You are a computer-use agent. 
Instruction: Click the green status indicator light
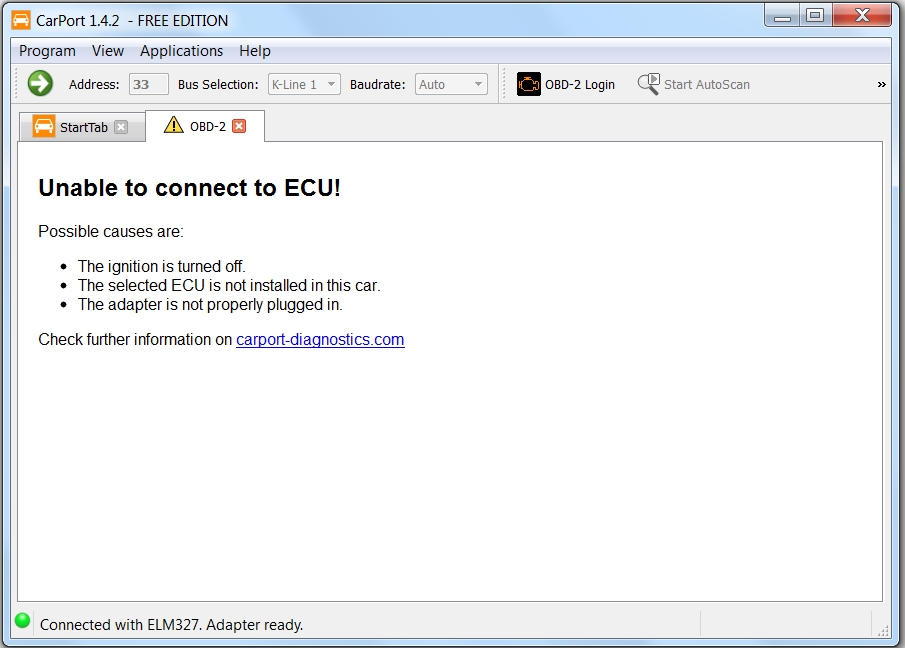tap(22, 622)
